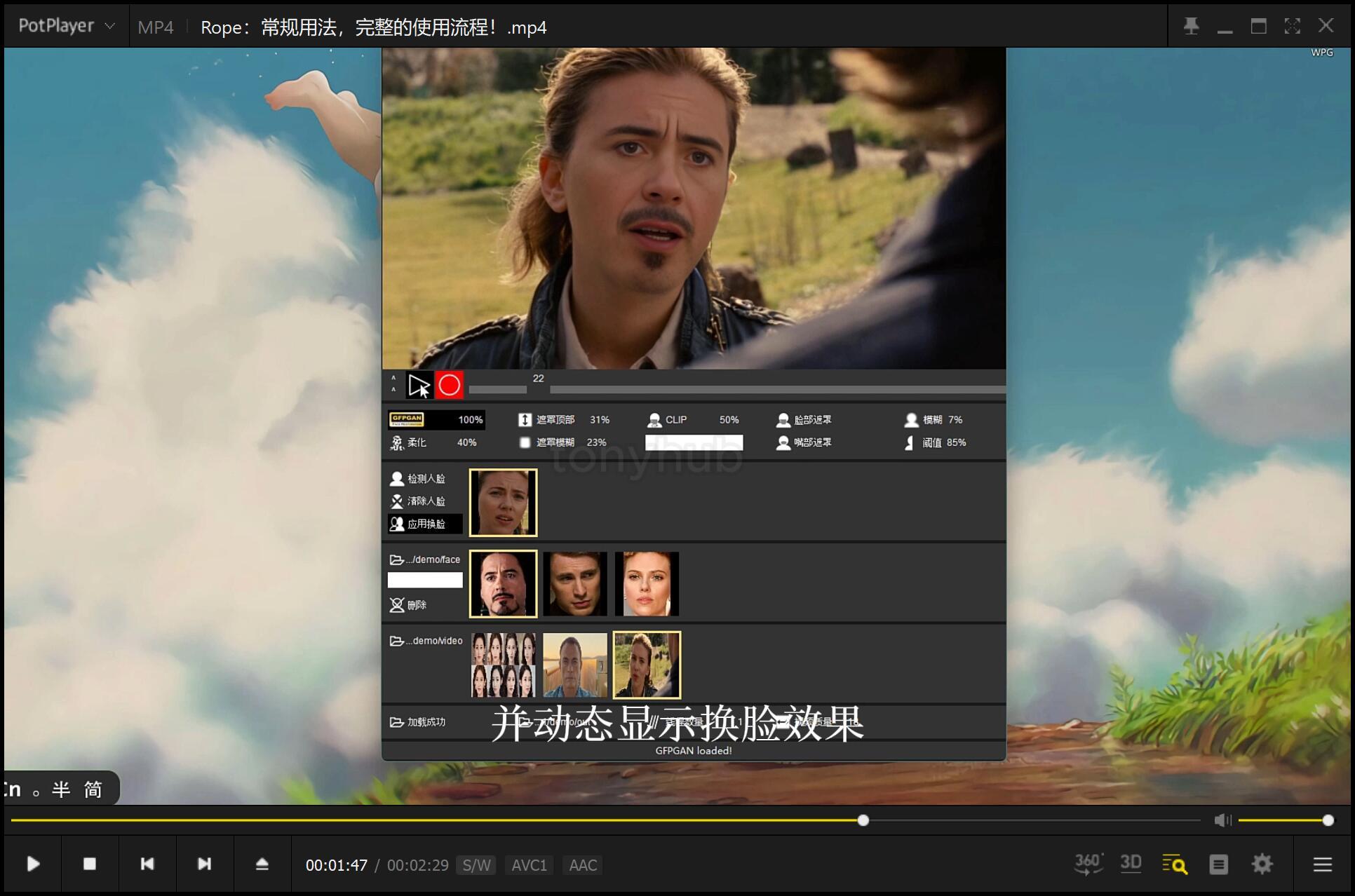Click the CLIP 50% value
Image resolution: width=1355 pixels, height=896 pixels.
729,420
